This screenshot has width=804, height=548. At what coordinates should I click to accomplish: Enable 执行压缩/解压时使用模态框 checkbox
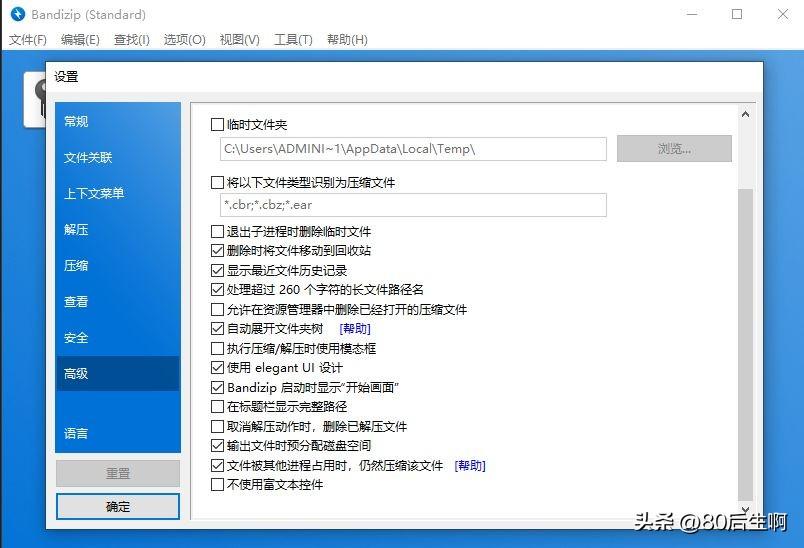point(217,349)
